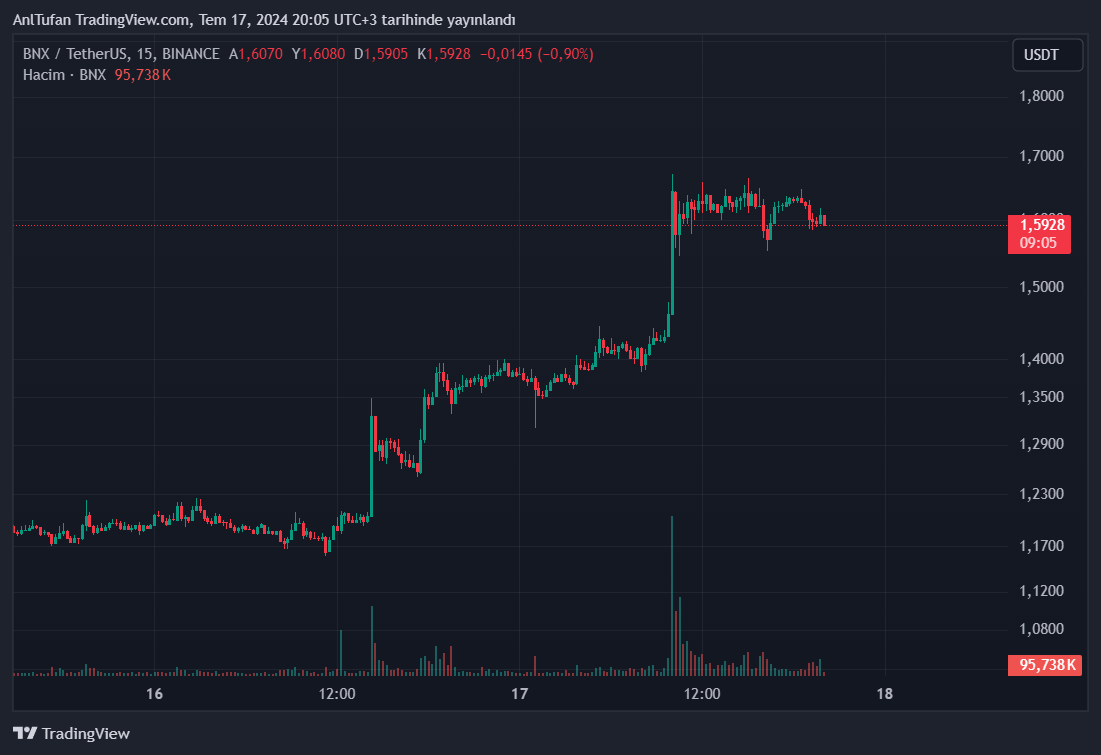Click the 1,5000 price axis label
1101x755 pixels.
[1041, 287]
